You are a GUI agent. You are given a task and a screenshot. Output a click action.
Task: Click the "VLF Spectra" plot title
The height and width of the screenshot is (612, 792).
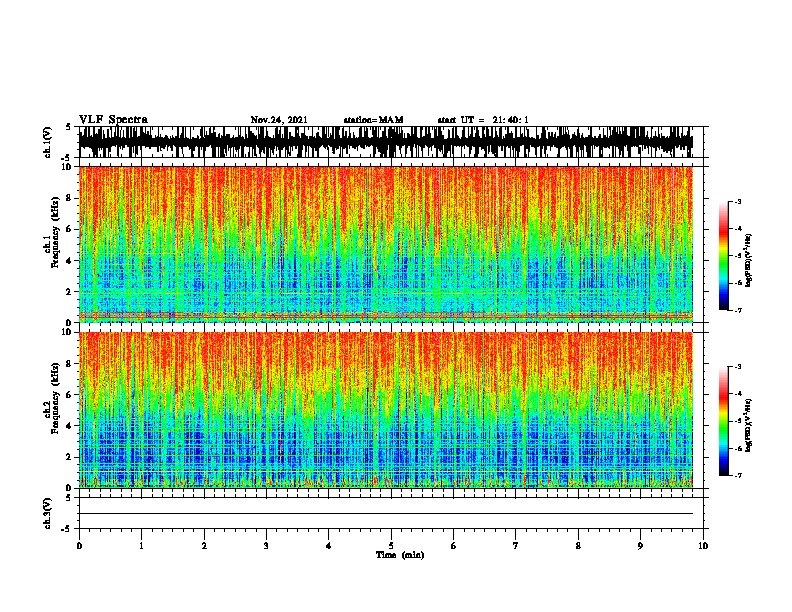pyautogui.click(x=113, y=120)
